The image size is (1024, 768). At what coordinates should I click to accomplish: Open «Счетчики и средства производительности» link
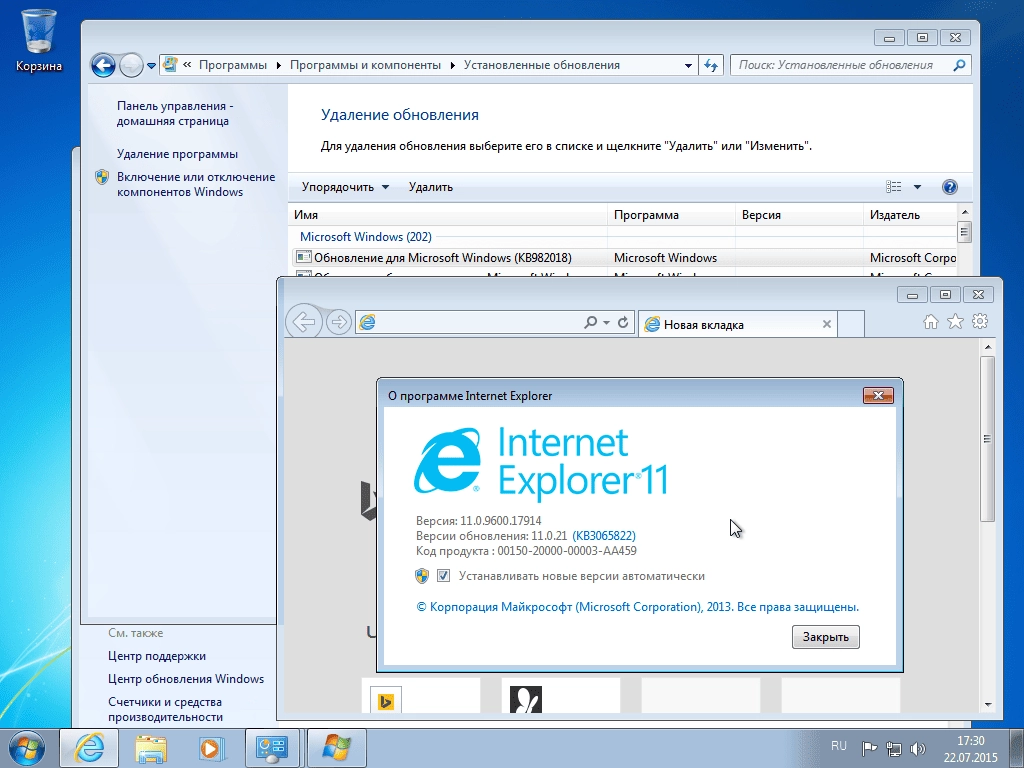pos(165,709)
